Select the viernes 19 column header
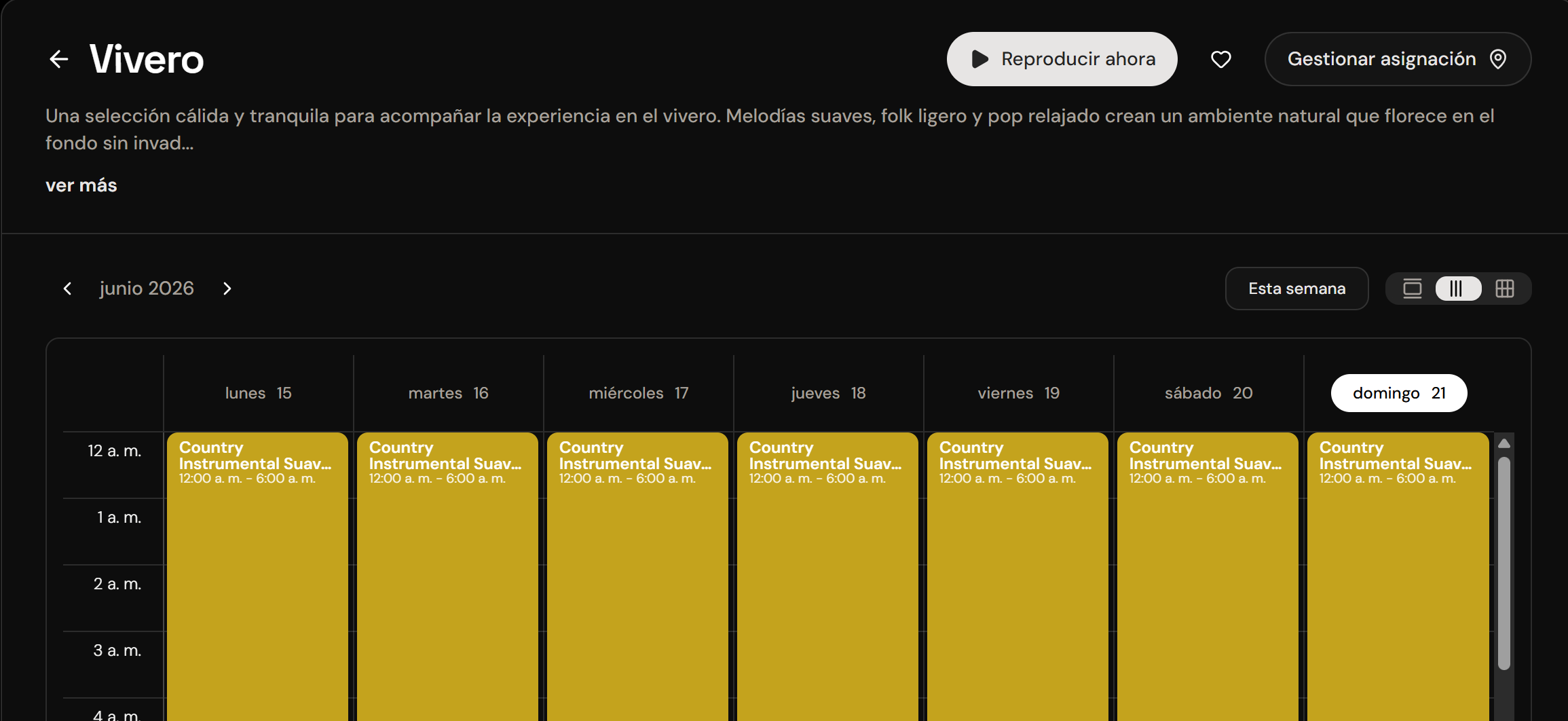The width and height of the screenshot is (1568, 721). [1018, 393]
